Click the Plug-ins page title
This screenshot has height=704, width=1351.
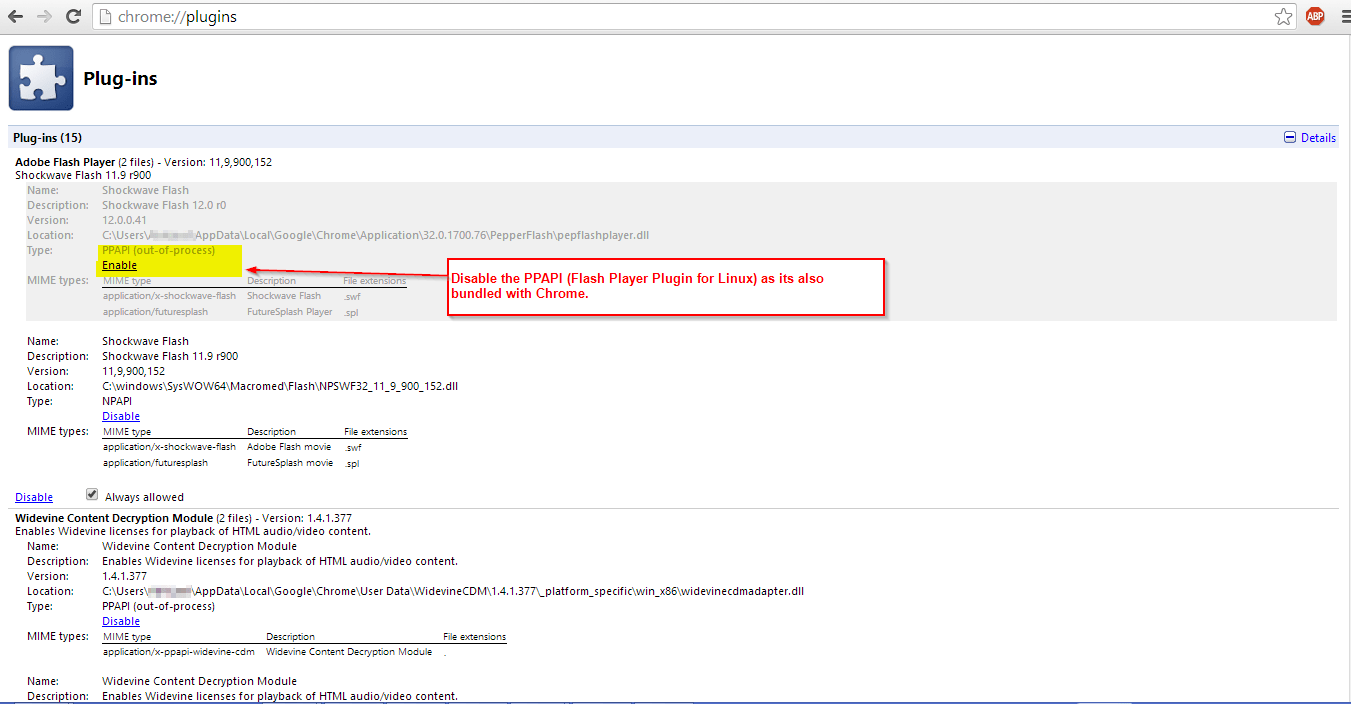click(120, 79)
